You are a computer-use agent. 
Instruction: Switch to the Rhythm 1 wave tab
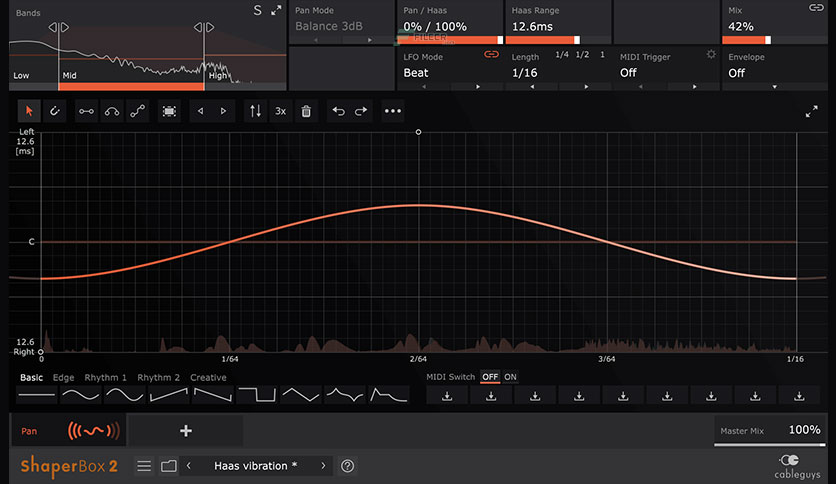click(105, 378)
